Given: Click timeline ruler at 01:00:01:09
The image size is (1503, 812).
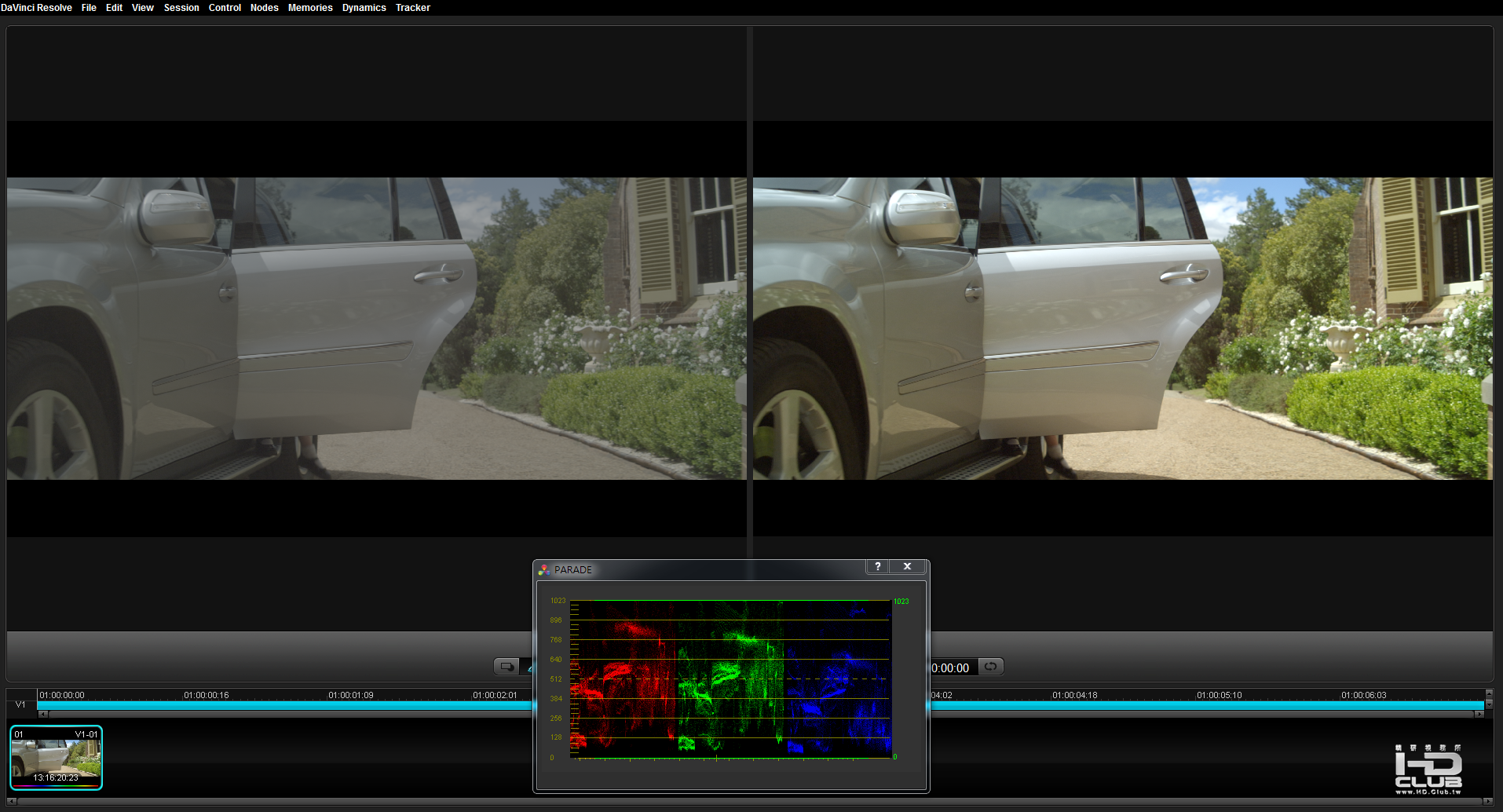Looking at the screenshot, I should pyautogui.click(x=351, y=695).
